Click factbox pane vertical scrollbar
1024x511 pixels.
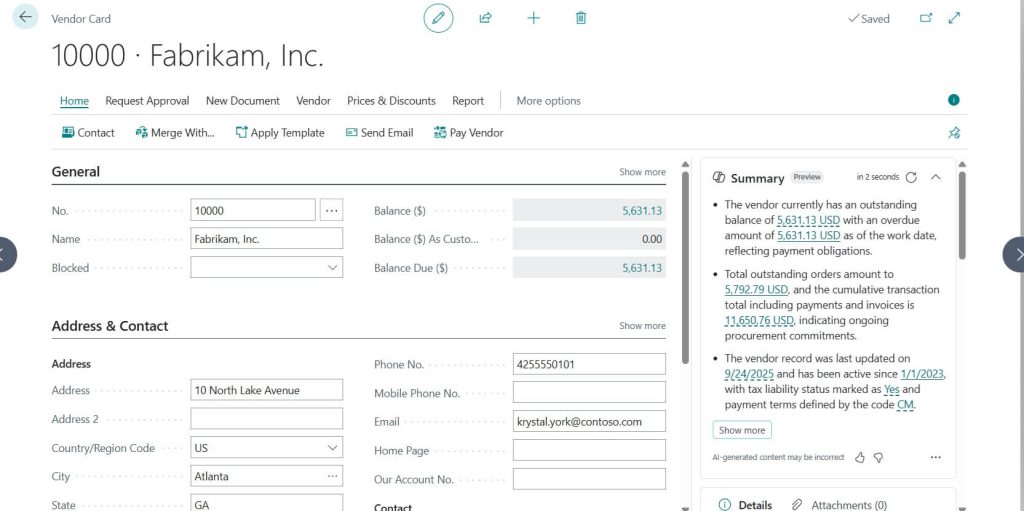point(962,216)
